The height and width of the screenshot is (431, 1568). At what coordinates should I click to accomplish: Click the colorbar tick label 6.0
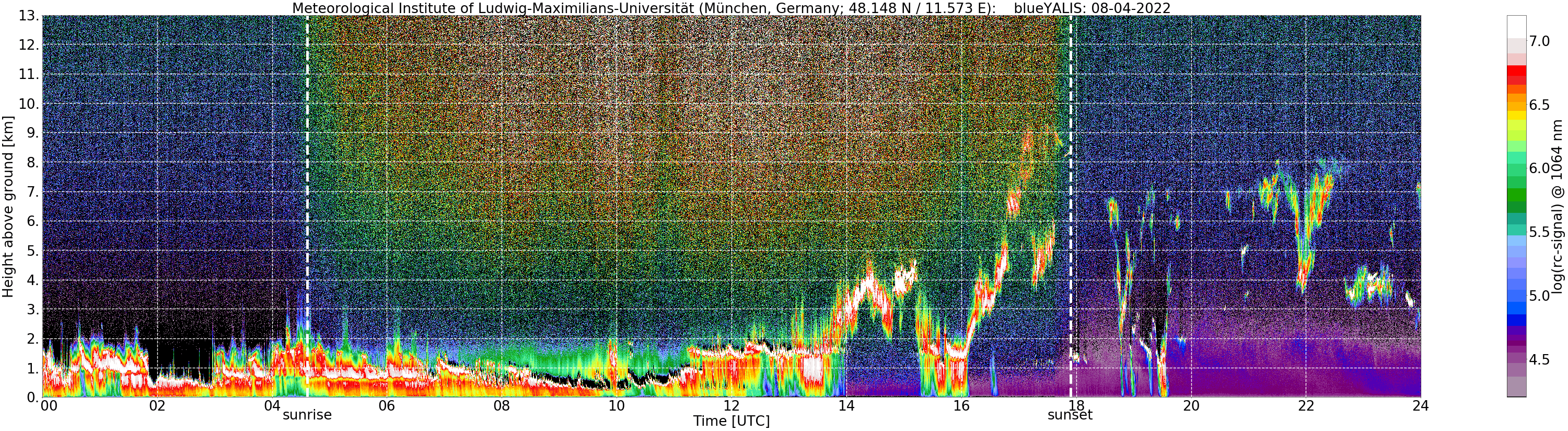pos(1539,168)
